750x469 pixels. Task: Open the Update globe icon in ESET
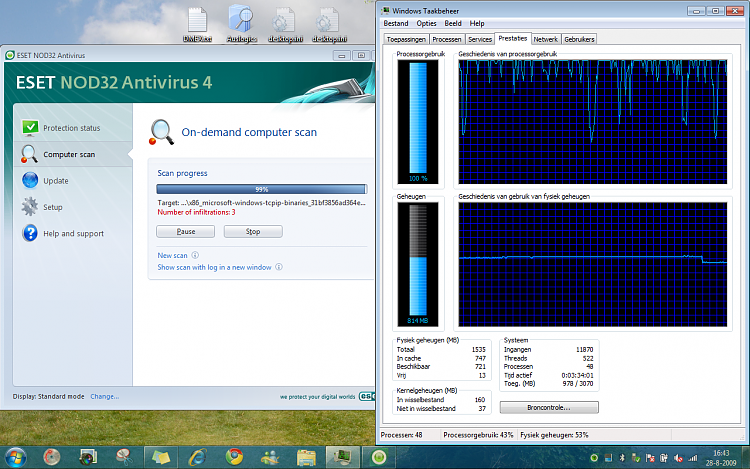pos(30,180)
